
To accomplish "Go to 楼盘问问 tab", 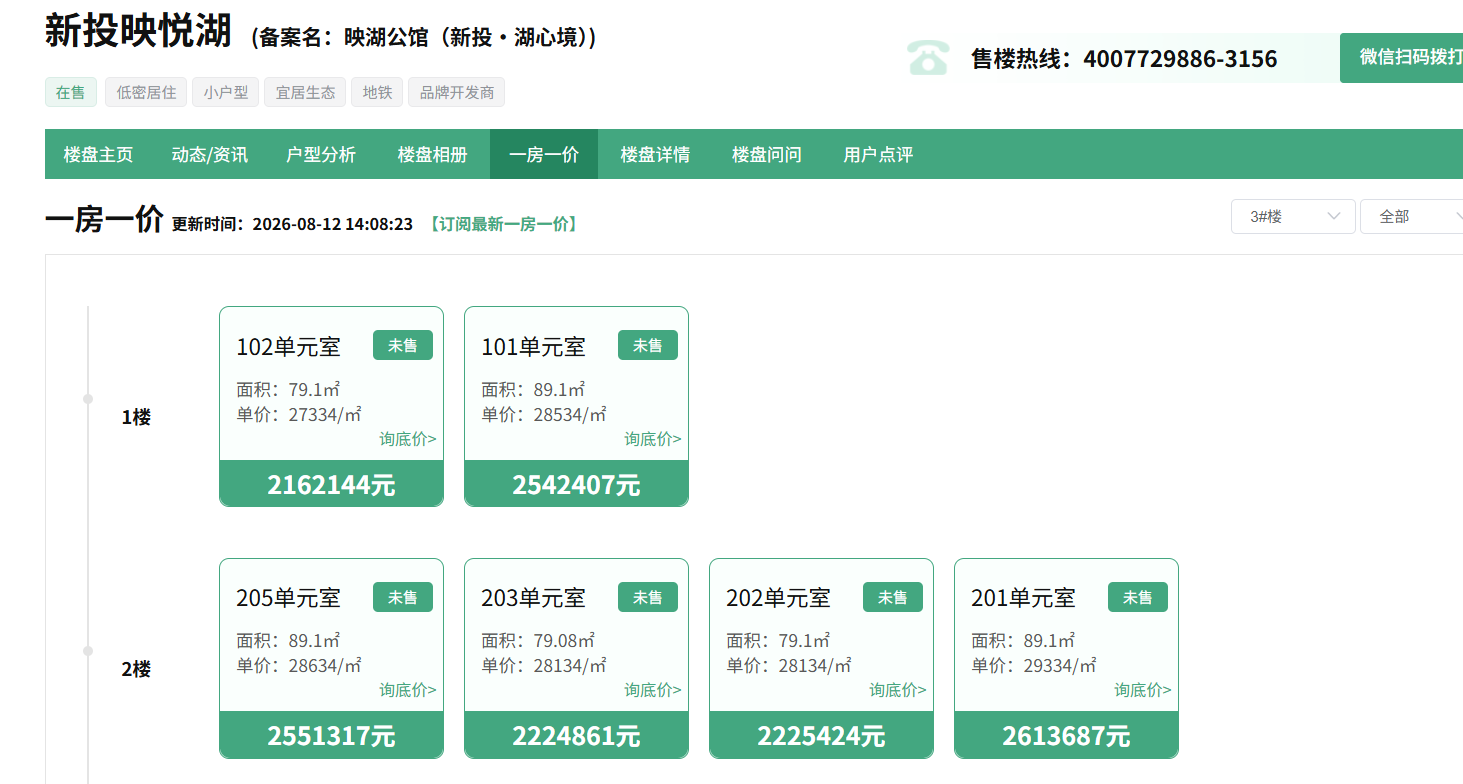I will [767, 155].
